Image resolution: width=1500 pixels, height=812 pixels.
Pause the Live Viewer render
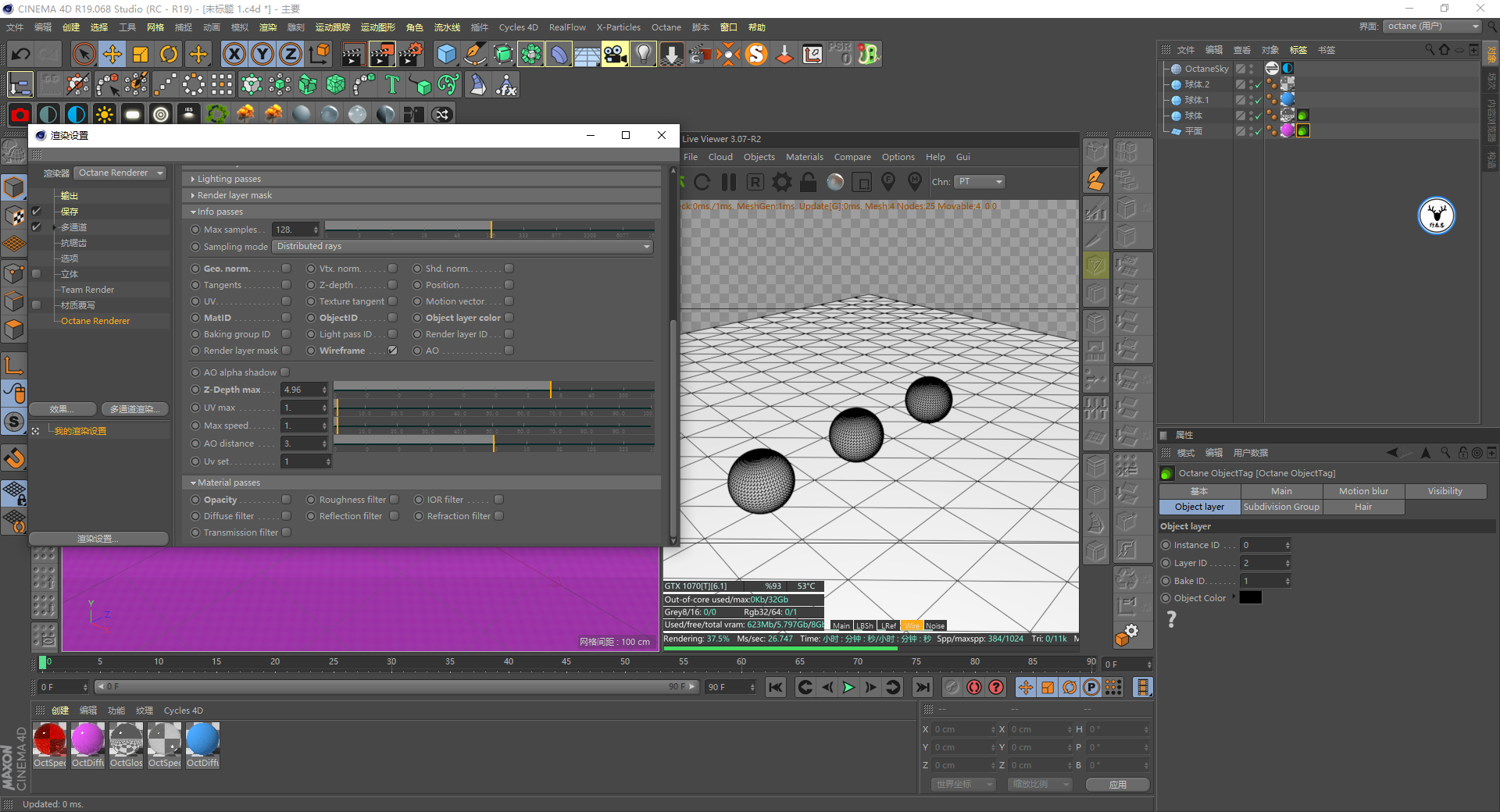click(x=728, y=182)
